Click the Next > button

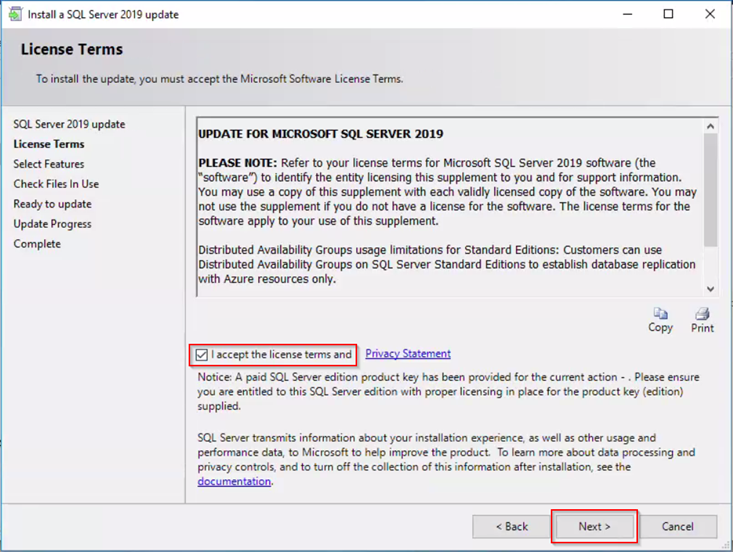[594, 526]
